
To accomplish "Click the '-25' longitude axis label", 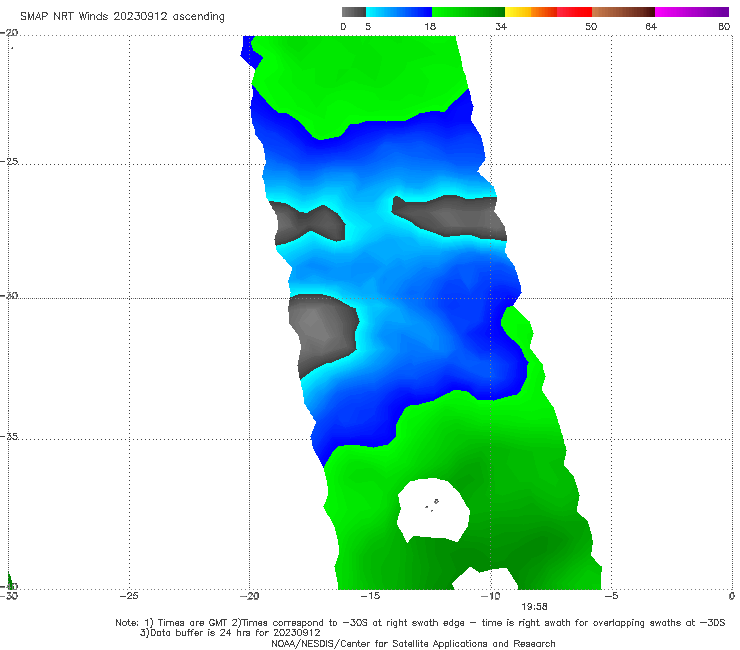I will point(129,596).
